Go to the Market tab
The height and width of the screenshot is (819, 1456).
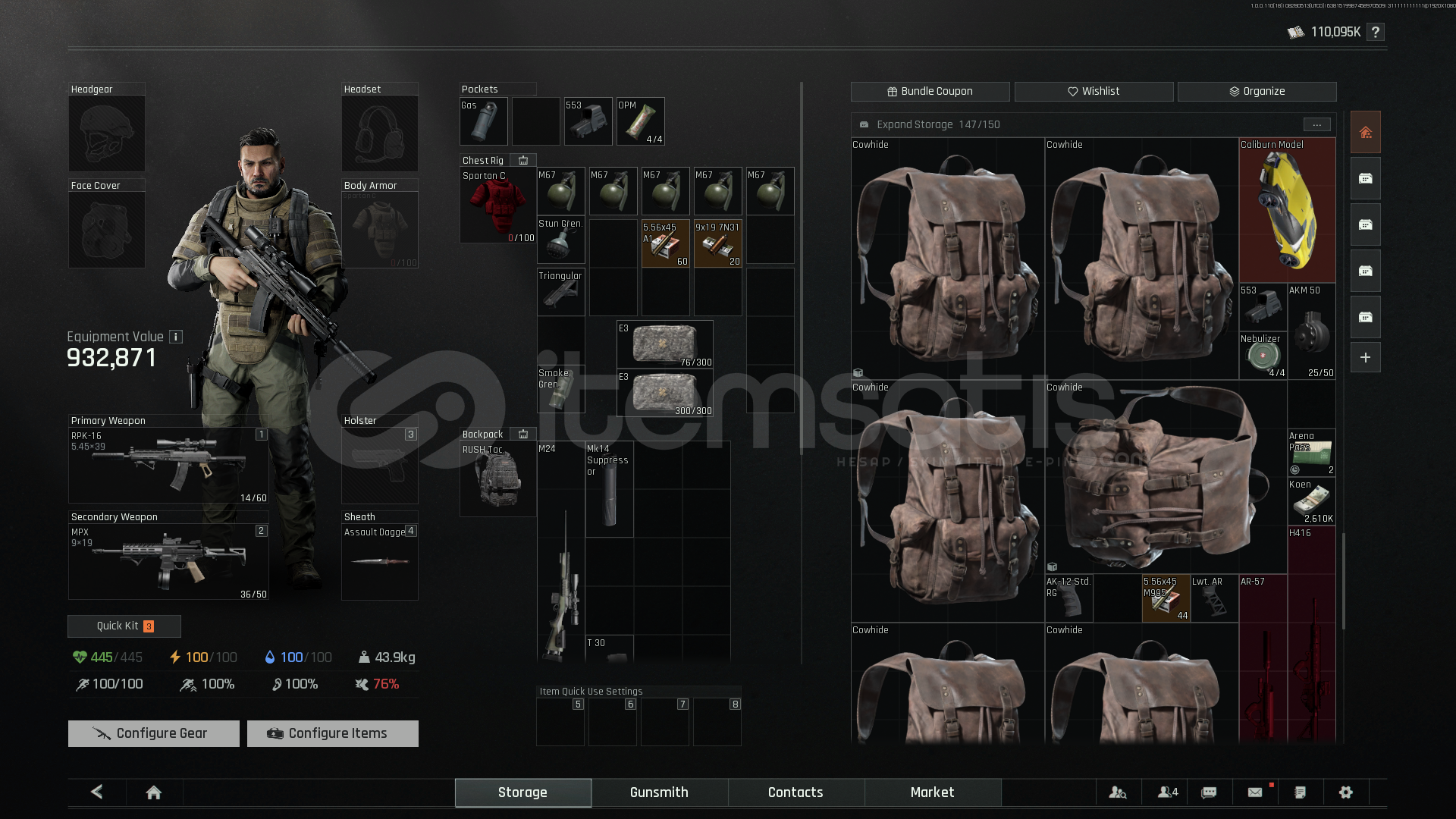[x=932, y=792]
